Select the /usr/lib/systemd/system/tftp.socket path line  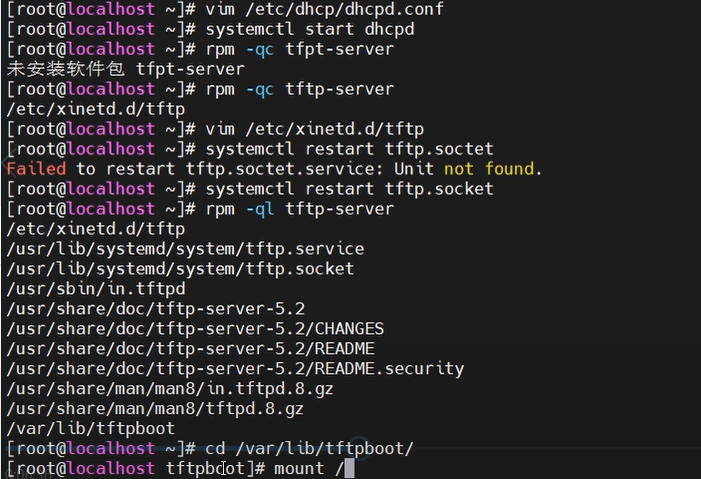pos(180,269)
